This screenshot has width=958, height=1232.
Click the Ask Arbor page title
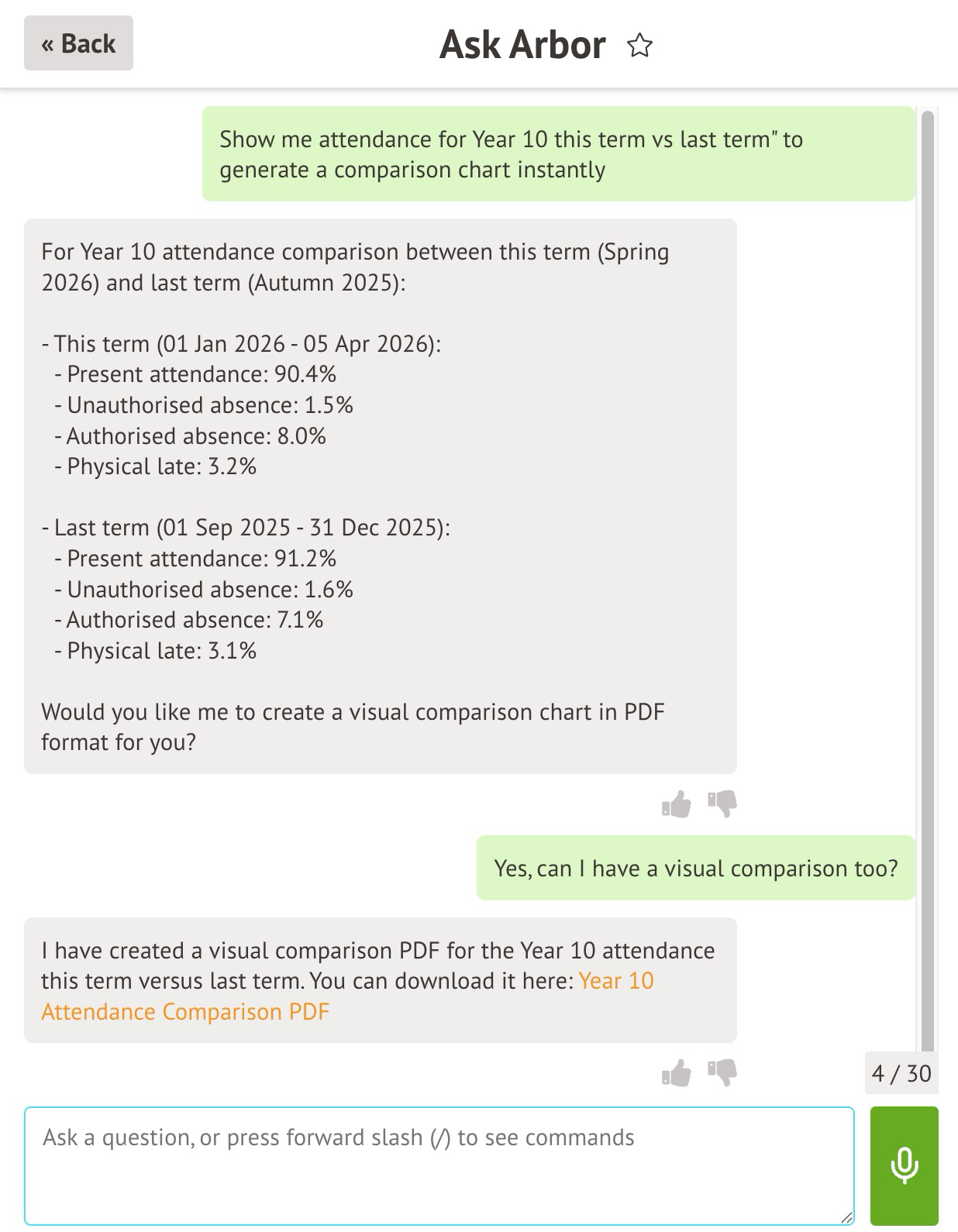click(x=522, y=45)
